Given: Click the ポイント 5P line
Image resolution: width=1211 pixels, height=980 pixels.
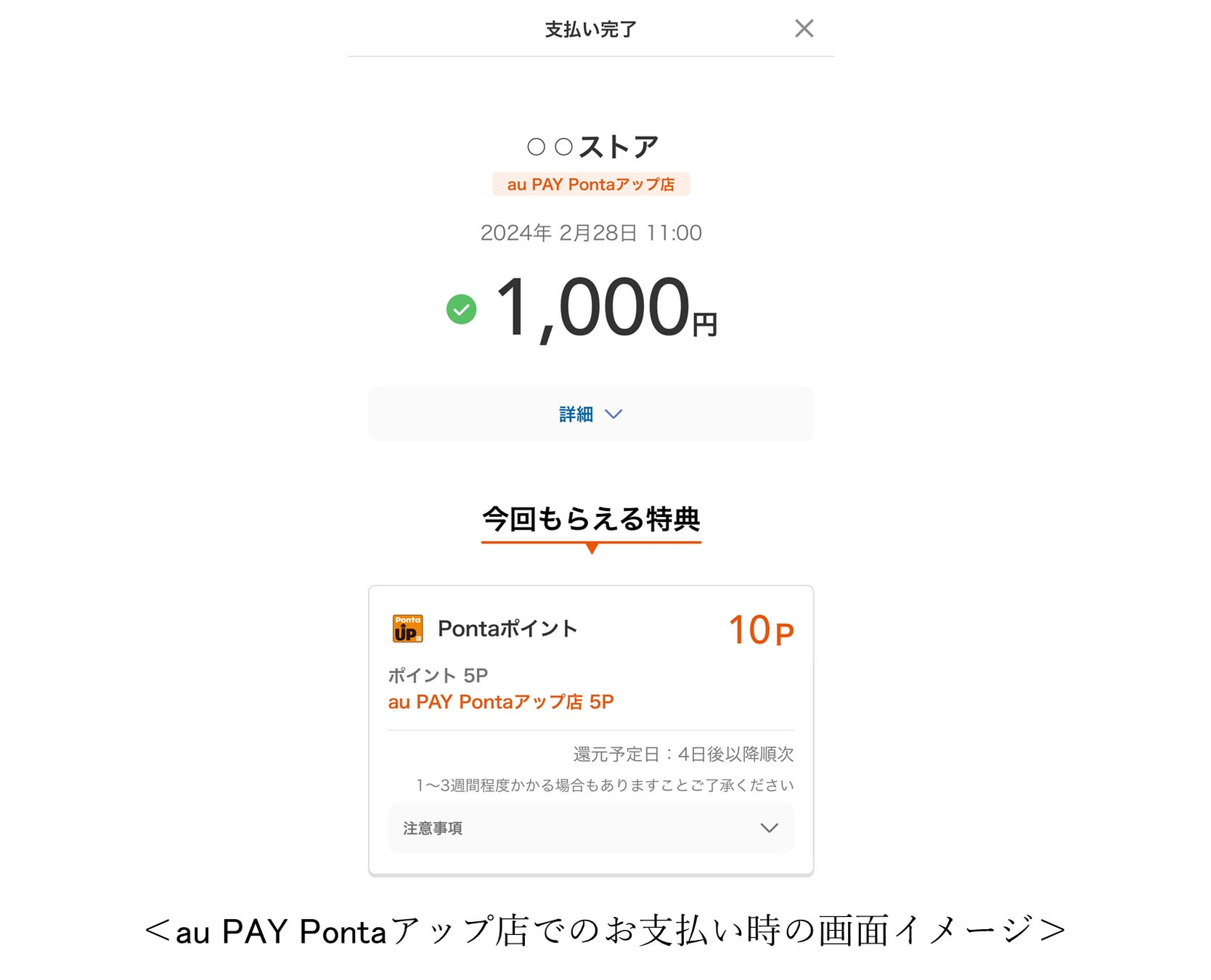Looking at the screenshot, I should pos(437,676).
